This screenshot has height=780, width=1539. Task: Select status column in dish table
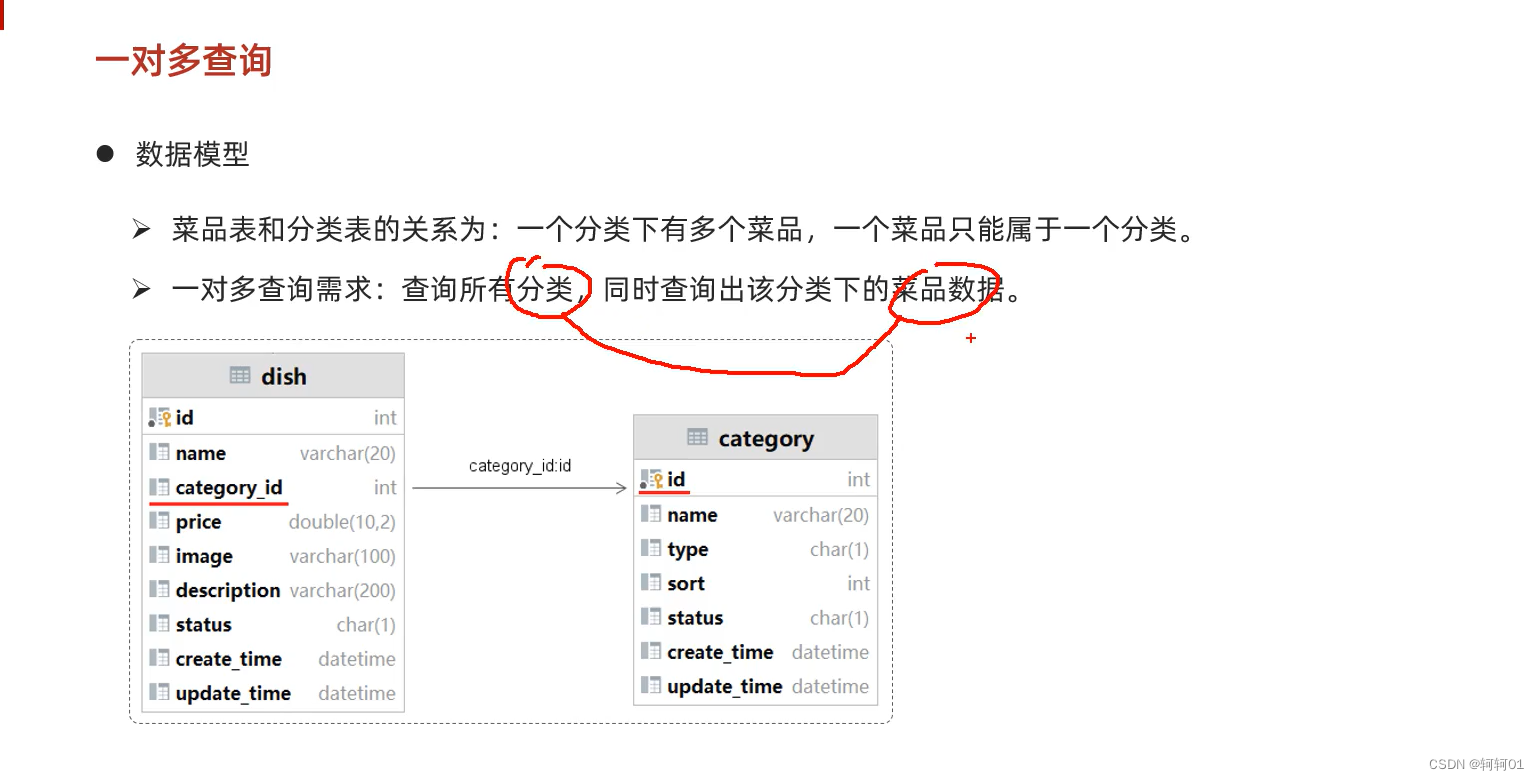click(x=204, y=625)
